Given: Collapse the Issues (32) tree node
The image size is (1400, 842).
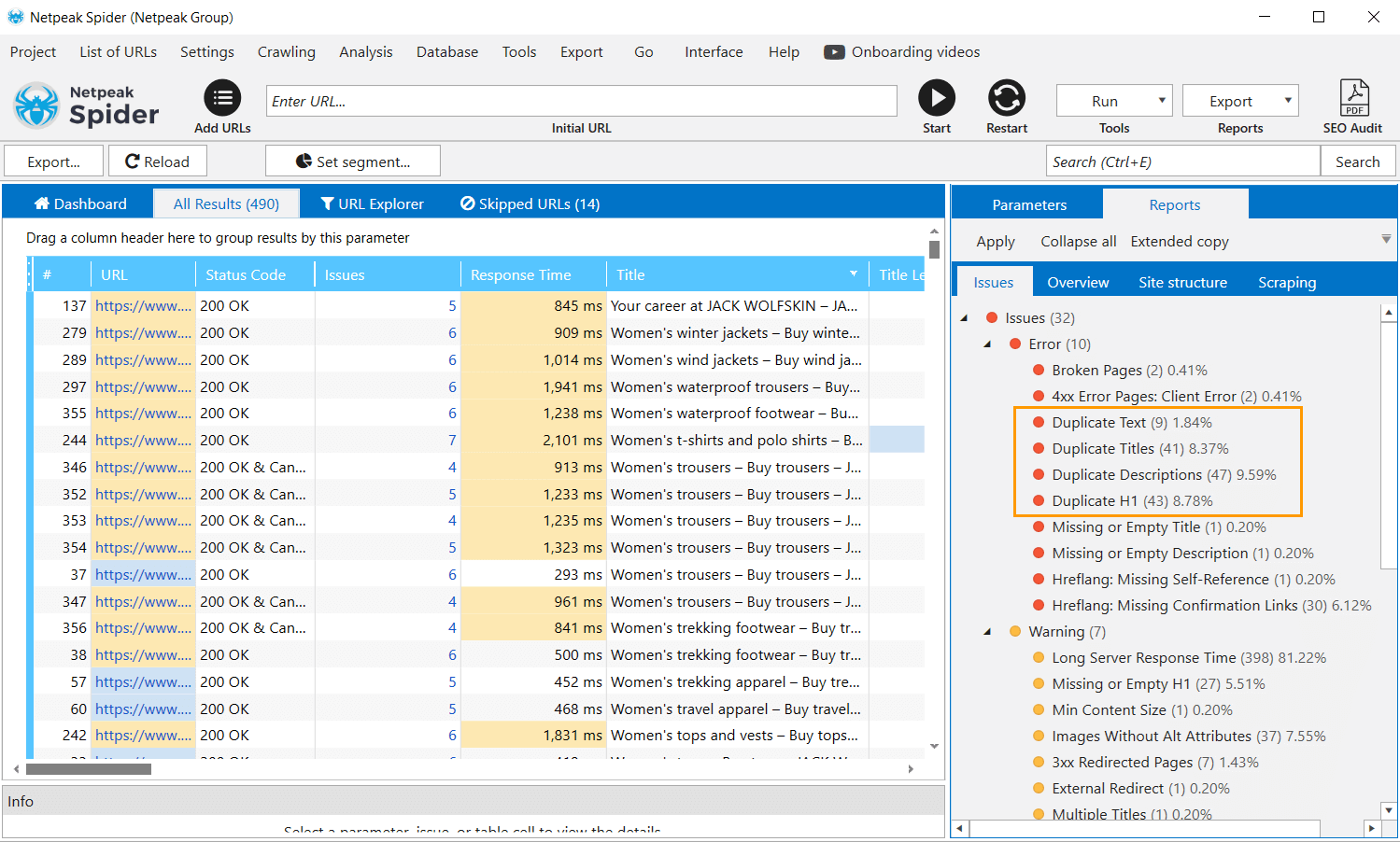Looking at the screenshot, I should [965, 318].
